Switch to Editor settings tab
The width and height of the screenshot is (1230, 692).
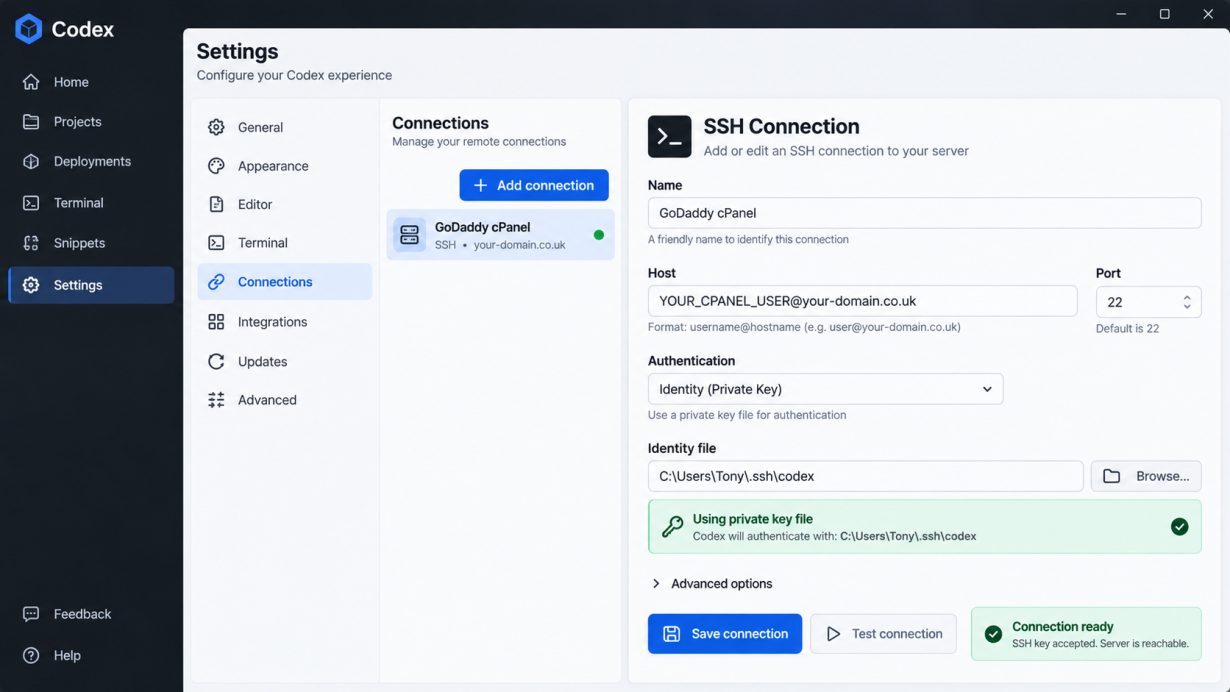[x=285, y=204]
